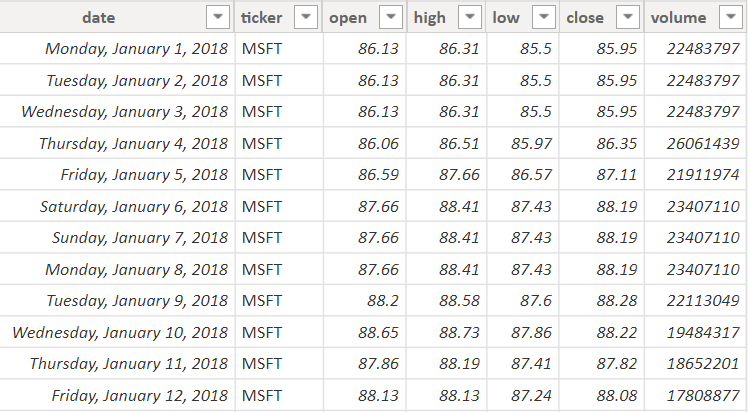
Task: Click open value 88.2
Action: click(x=383, y=300)
